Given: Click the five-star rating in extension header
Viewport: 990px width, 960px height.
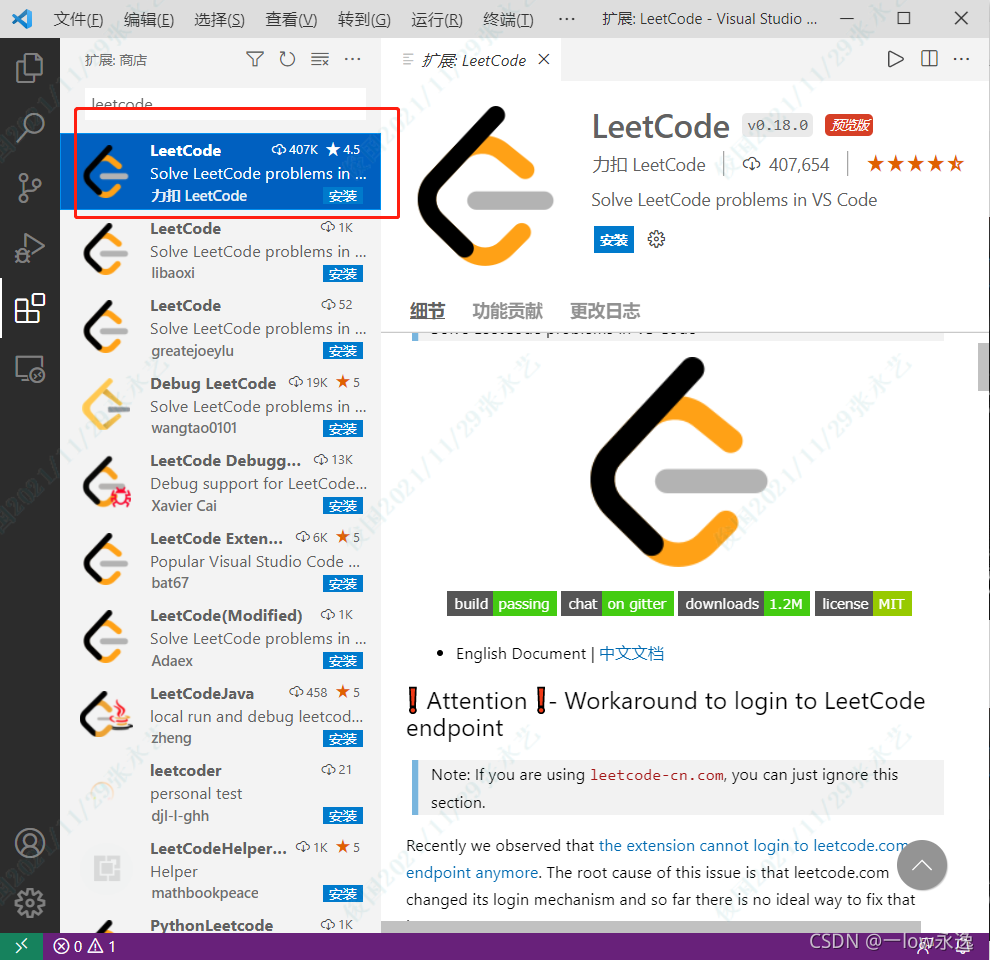Looking at the screenshot, I should pyautogui.click(x=915, y=164).
